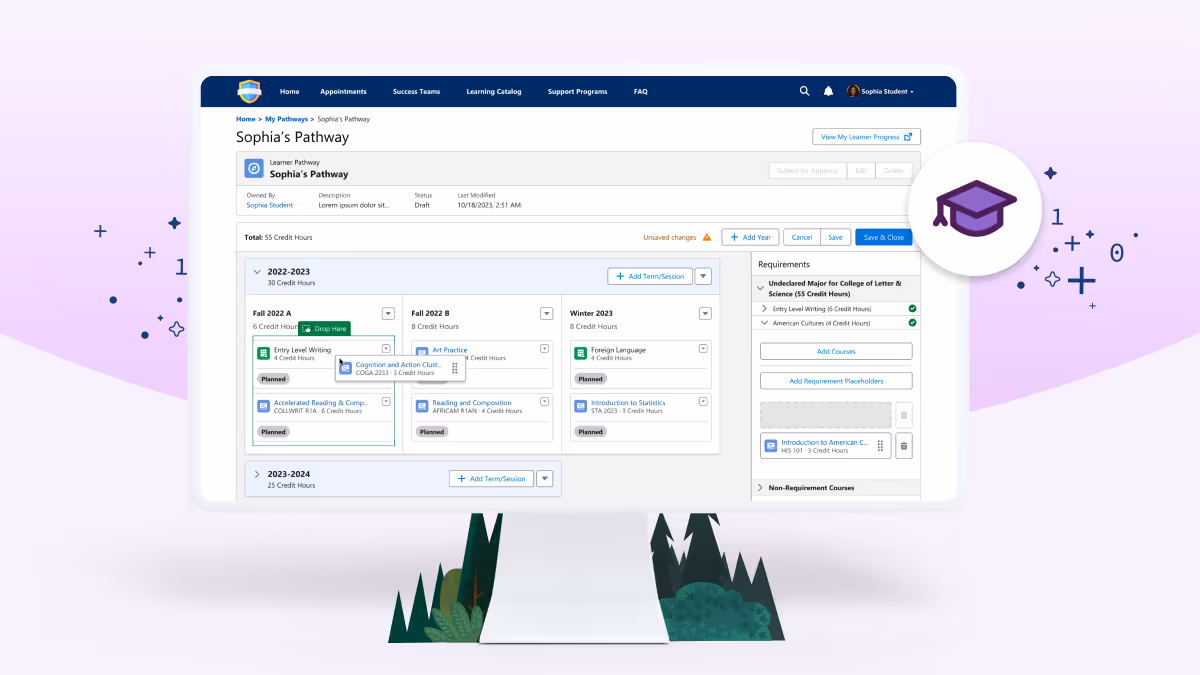
Task: Click Save & Close button
Action: (x=884, y=237)
